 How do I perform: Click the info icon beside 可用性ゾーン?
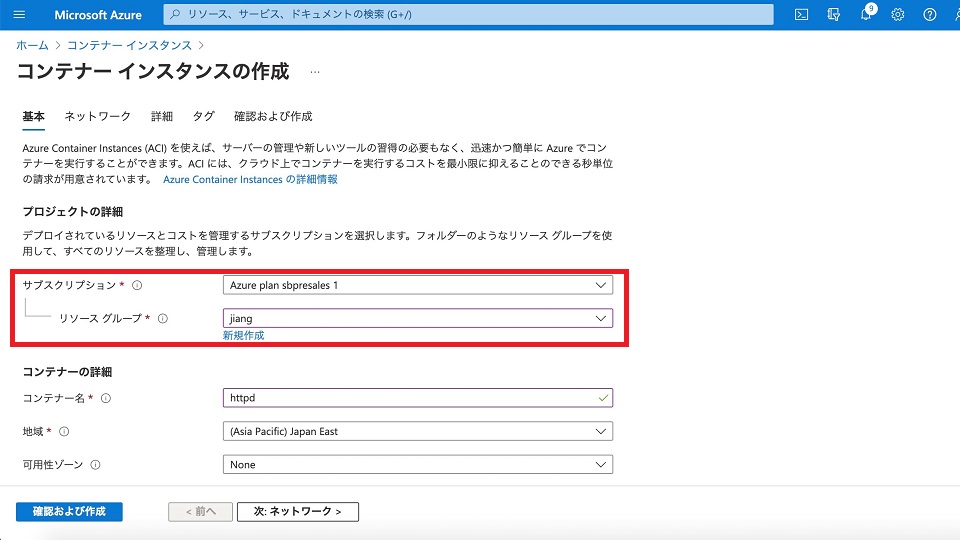coord(95,465)
